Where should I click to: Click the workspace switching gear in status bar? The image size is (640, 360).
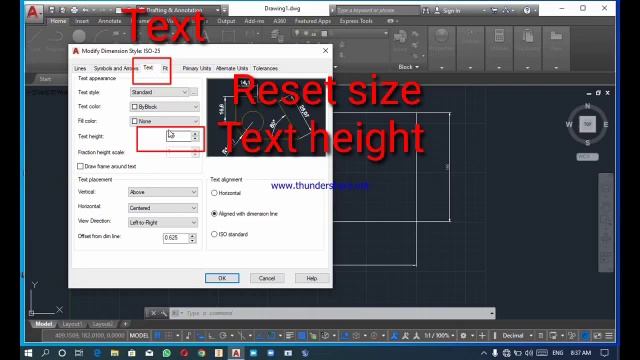click(463, 336)
